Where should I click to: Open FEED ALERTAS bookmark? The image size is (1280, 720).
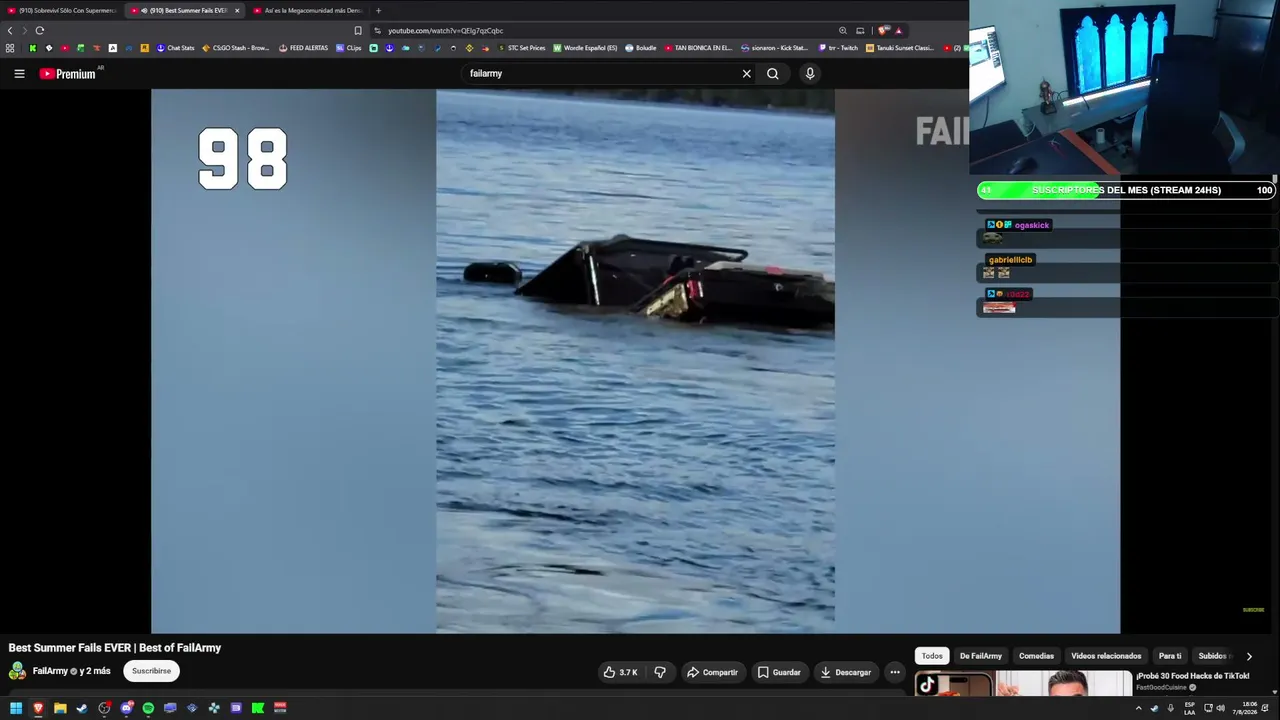click(303, 48)
